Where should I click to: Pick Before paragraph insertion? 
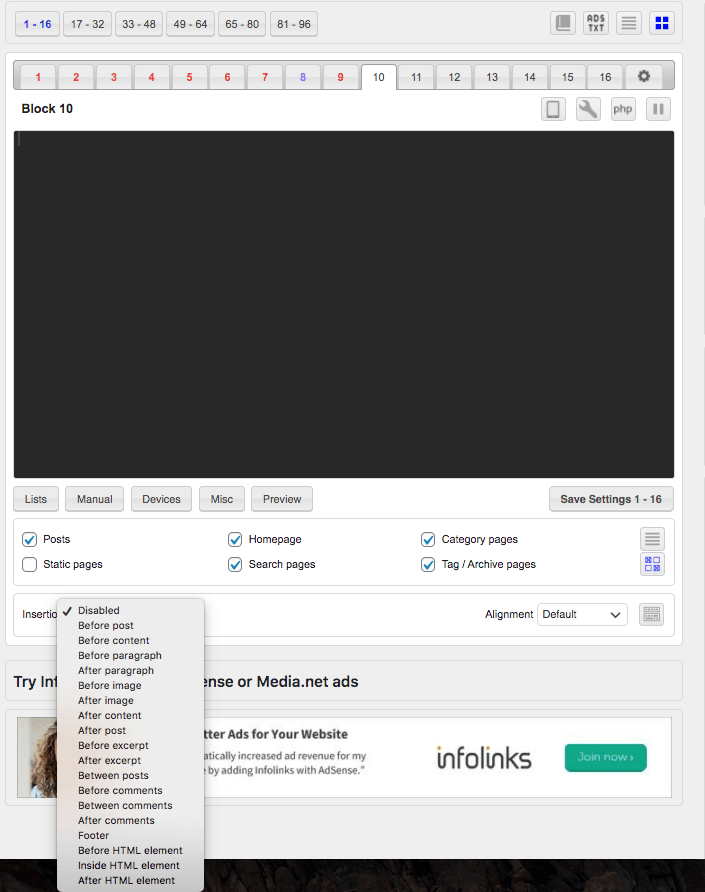point(130,655)
